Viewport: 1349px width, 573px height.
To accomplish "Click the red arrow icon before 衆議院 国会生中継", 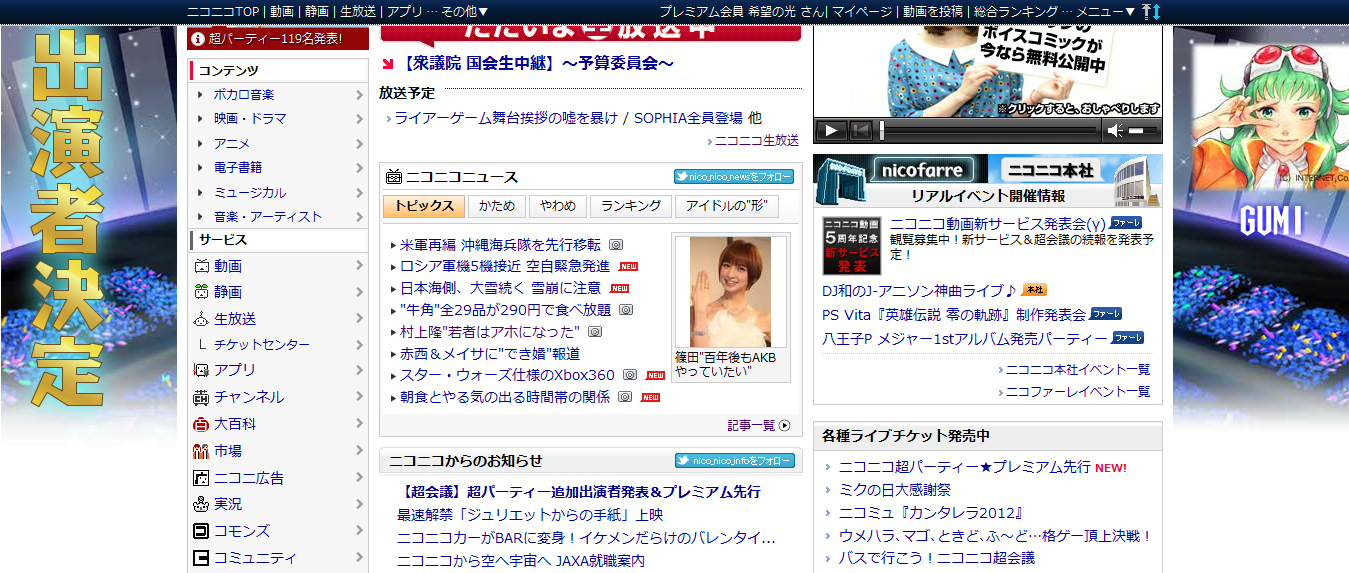I will click(x=388, y=65).
